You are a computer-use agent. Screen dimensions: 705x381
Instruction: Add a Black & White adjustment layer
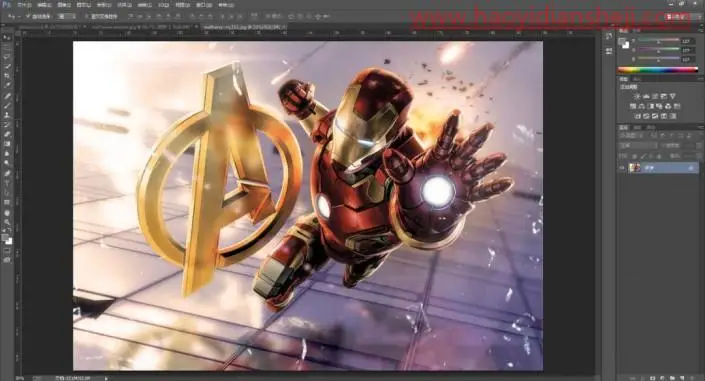click(x=651, y=106)
